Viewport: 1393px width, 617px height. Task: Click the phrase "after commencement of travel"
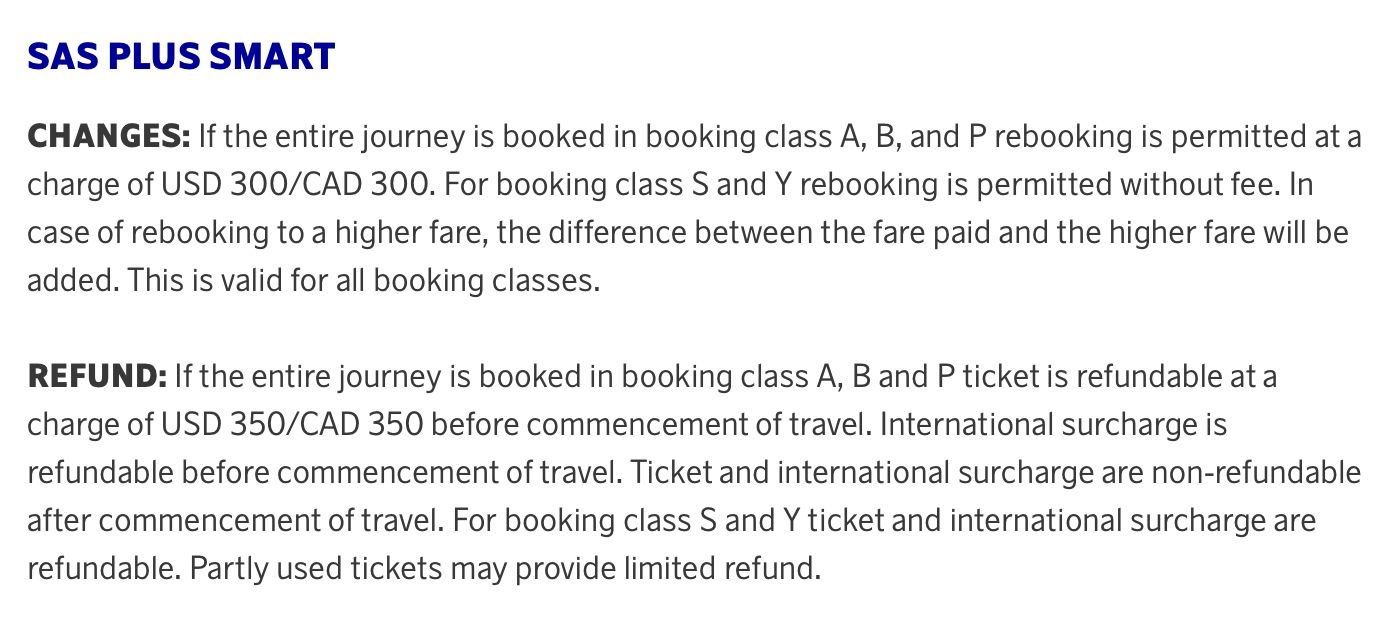pos(237,520)
